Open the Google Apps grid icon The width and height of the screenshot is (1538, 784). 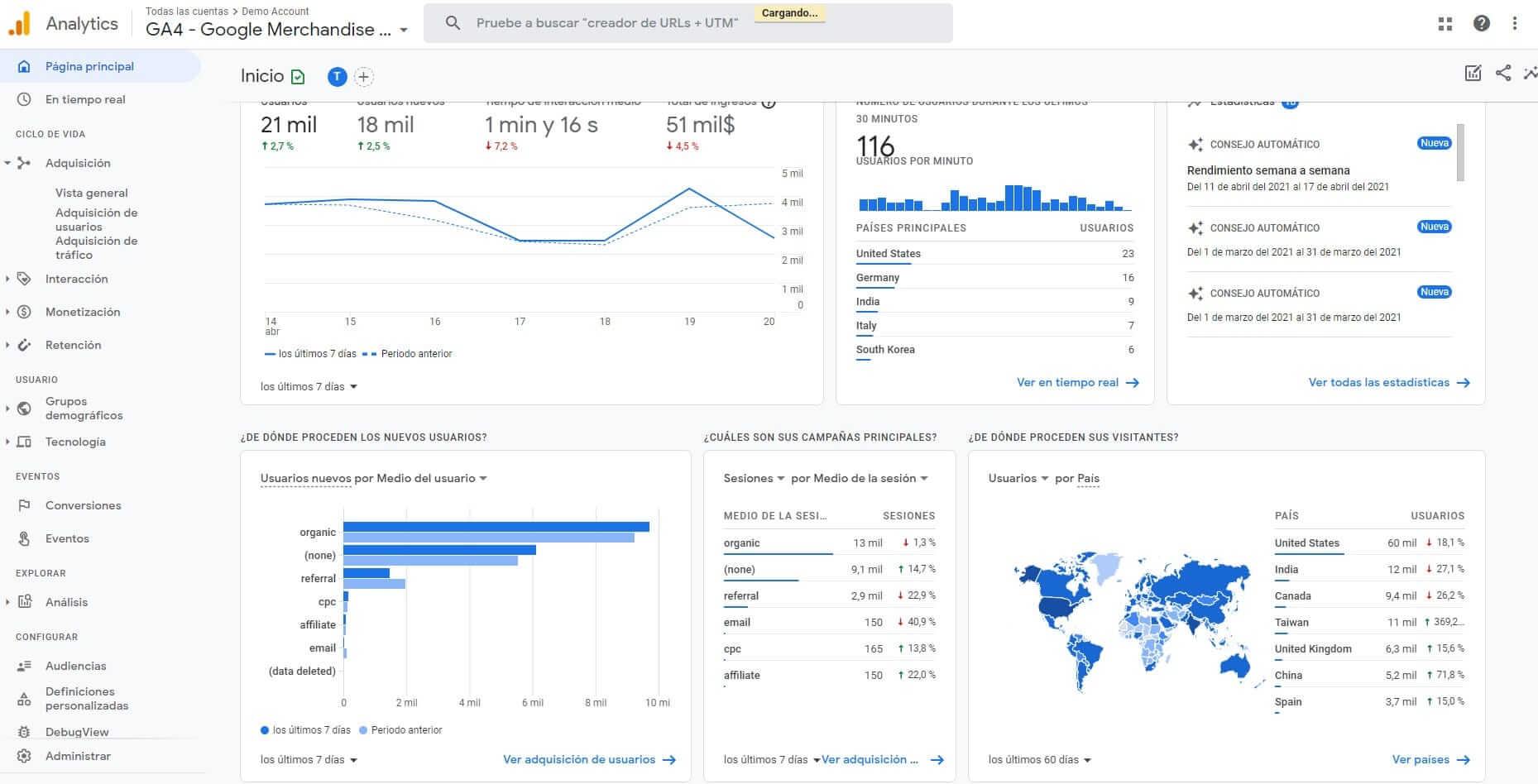(1445, 23)
